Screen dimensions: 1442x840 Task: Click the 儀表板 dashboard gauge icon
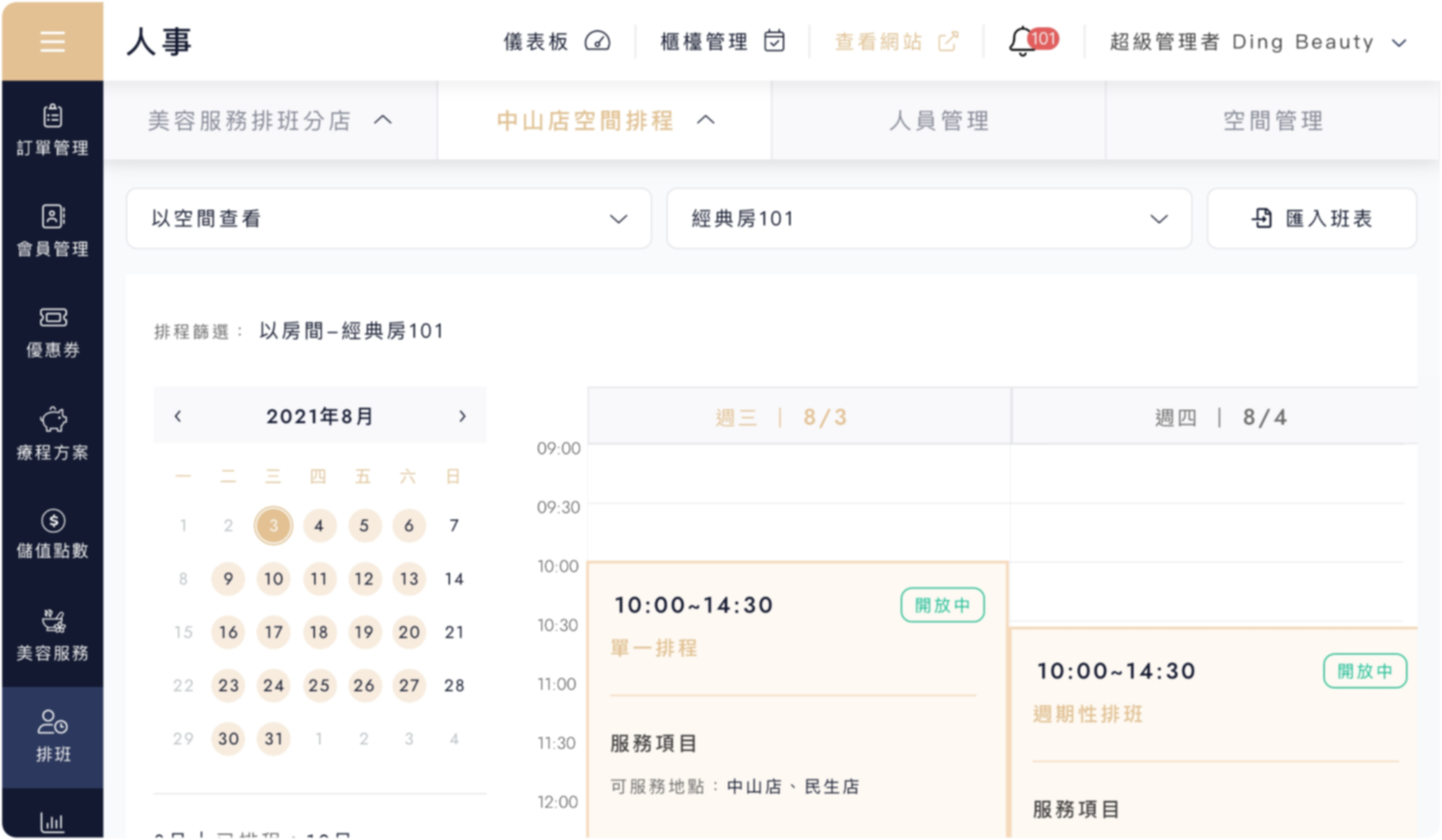coord(597,42)
